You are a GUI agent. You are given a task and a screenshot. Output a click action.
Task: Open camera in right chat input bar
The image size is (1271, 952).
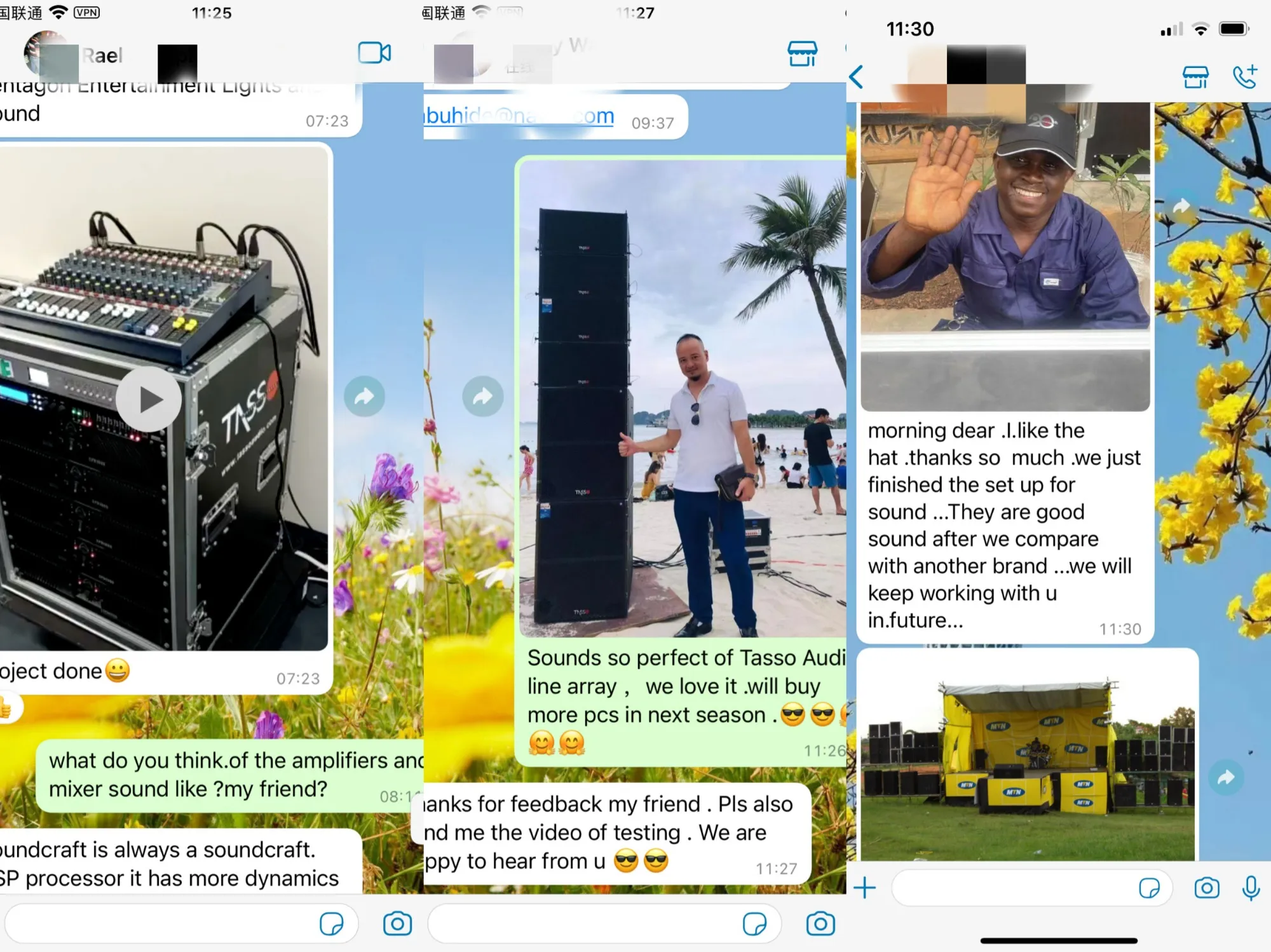coord(1206,887)
